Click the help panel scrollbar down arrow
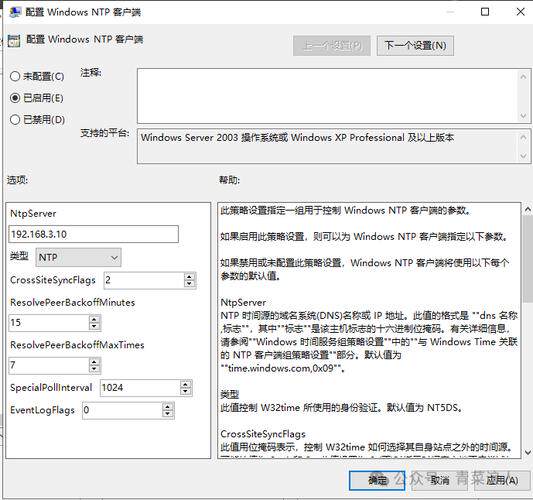The height and width of the screenshot is (500, 533). tap(528, 452)
